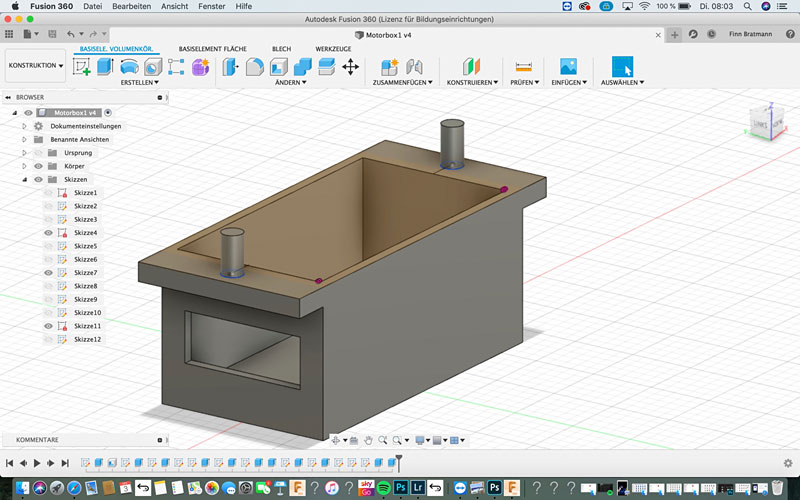Show the Ursprung folder with eye icon
800x500 pixels.
click(38, 153)
